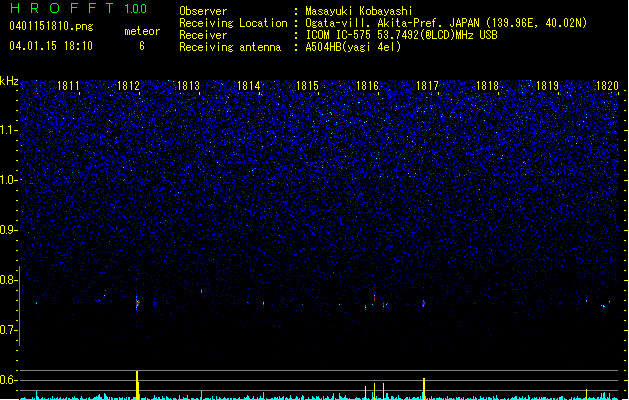This screenshot has width=629, height=400.
Task: Click the HROFFT 1.00 title text
Action: pos(78,8)
